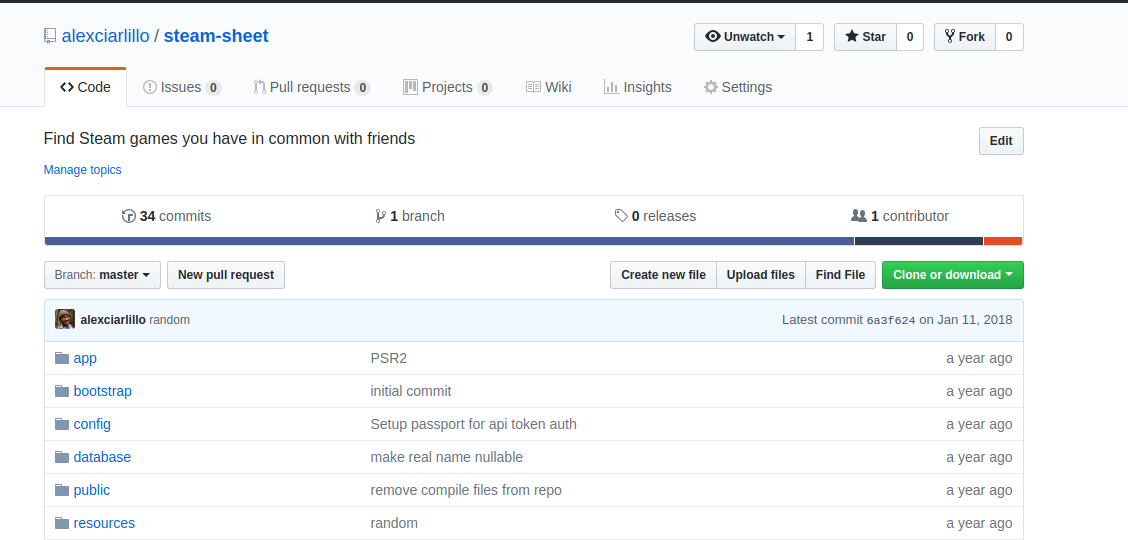Click the folder icon next to config

62,424
